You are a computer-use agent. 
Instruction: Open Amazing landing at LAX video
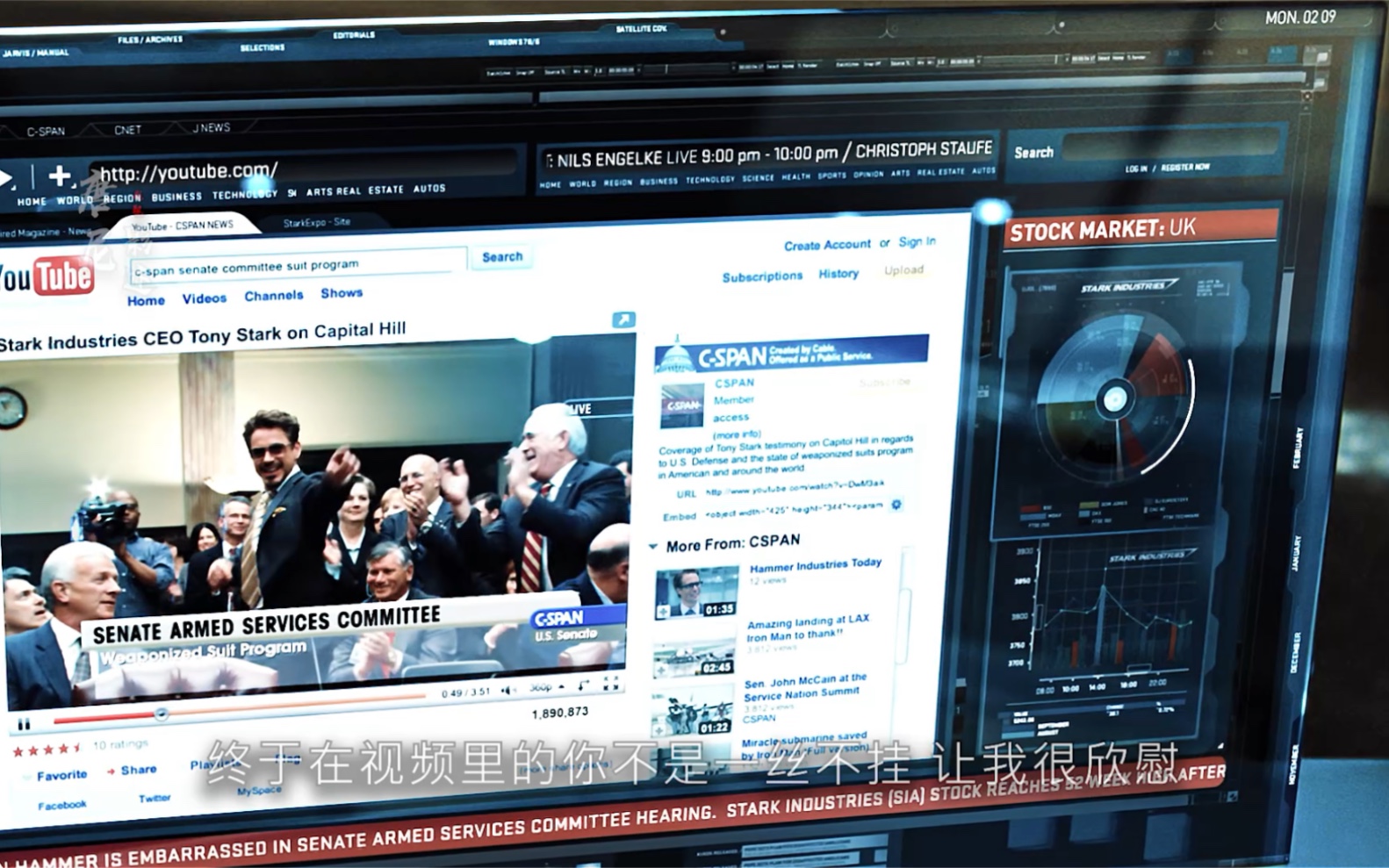pyautogui.click(x=808, y=627)
